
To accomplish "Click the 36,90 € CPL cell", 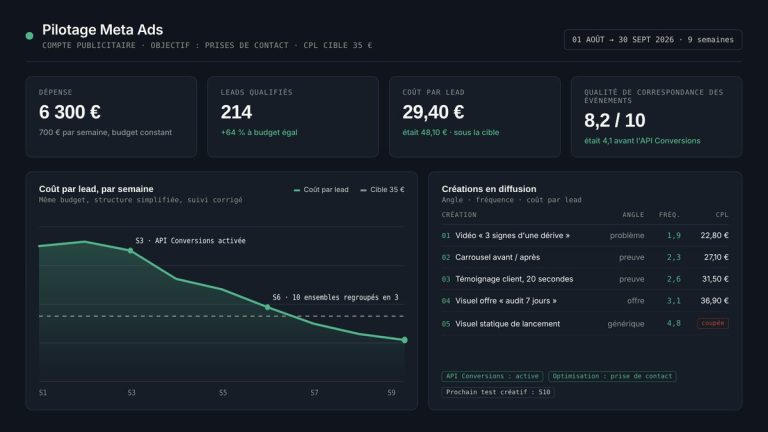I will coord(714,301).
